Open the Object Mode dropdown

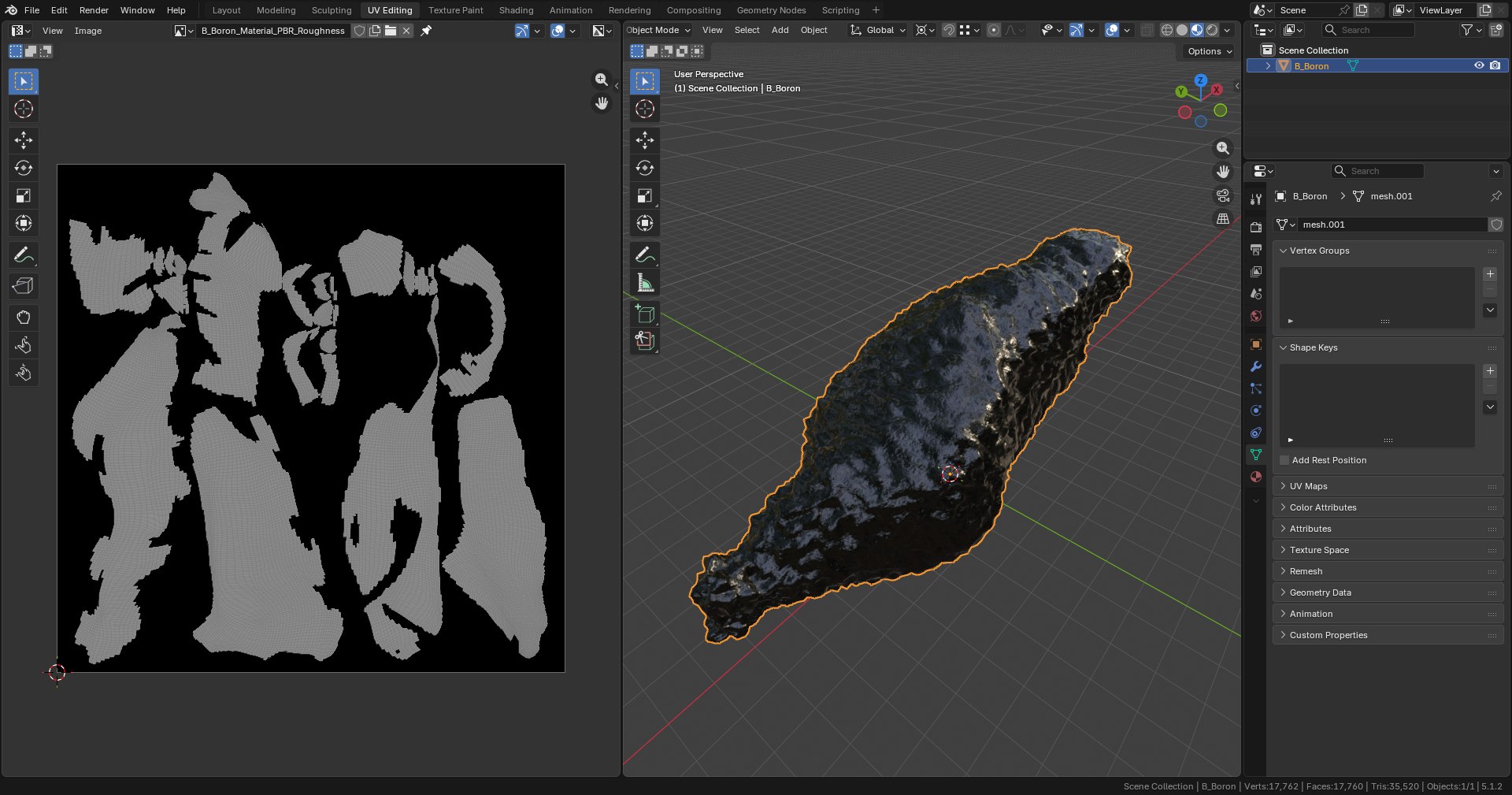[x=659, y=30]
